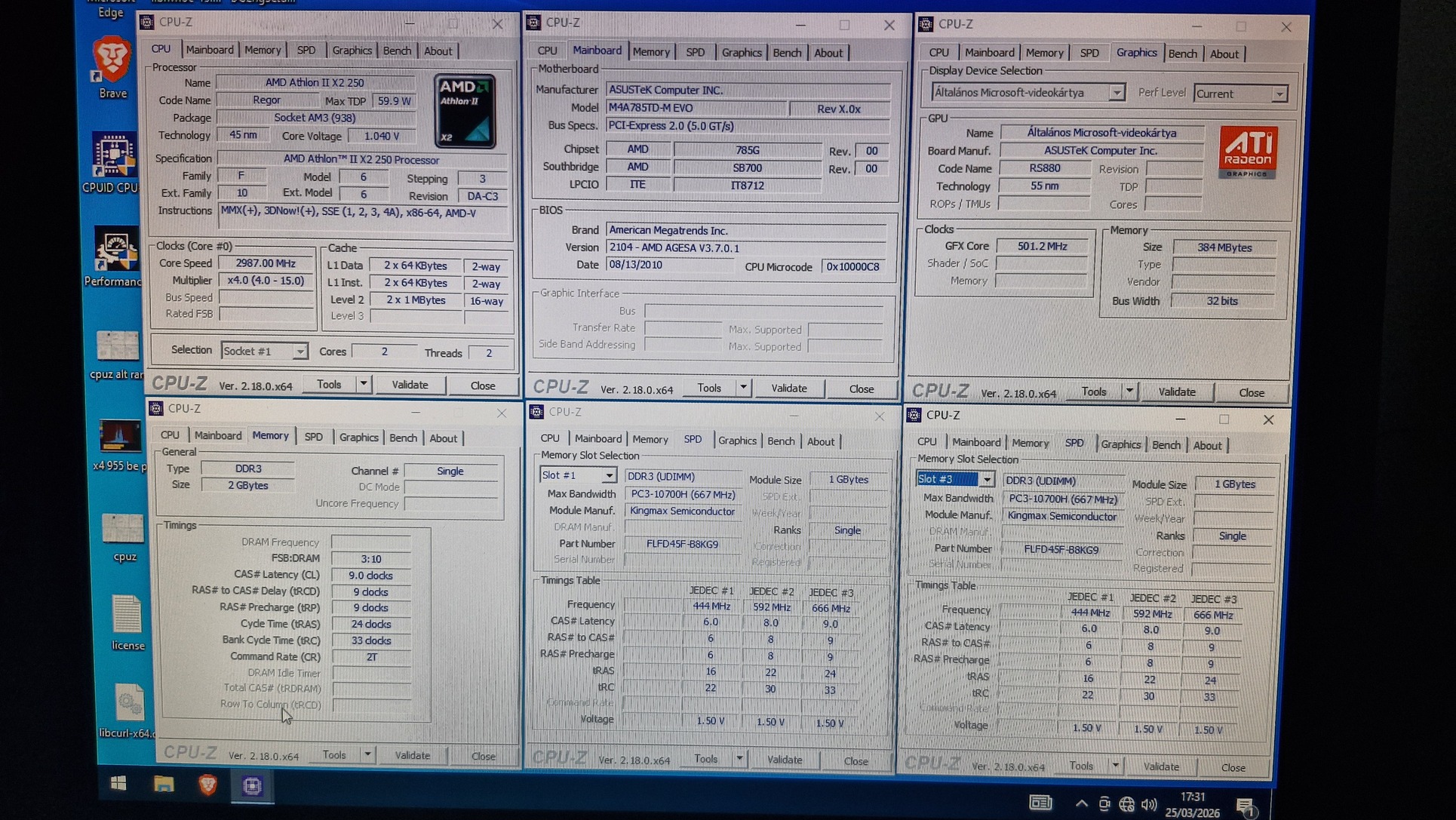The image size is (1456, 820).
Task: Open the Perf Level Current dropdown
Action: click(1279, 94)
